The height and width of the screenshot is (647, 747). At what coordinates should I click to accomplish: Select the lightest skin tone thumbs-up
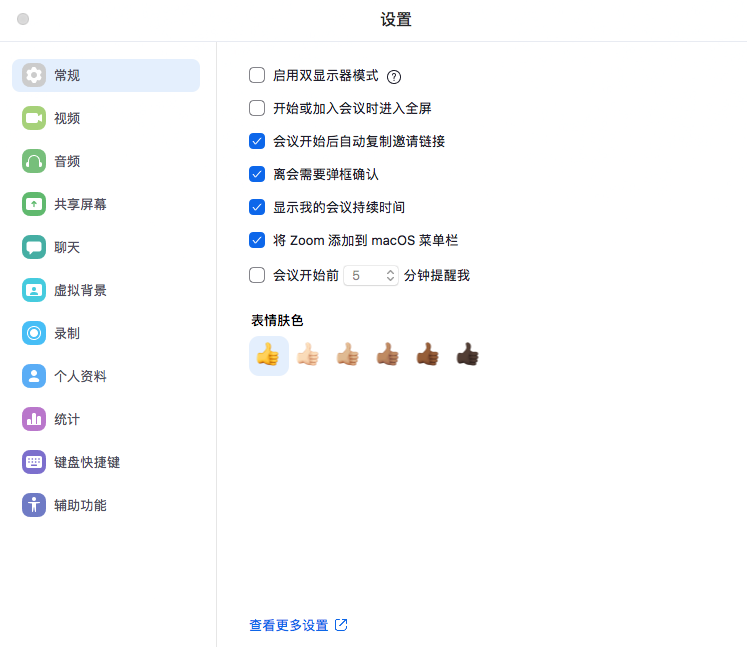point(308,355)
